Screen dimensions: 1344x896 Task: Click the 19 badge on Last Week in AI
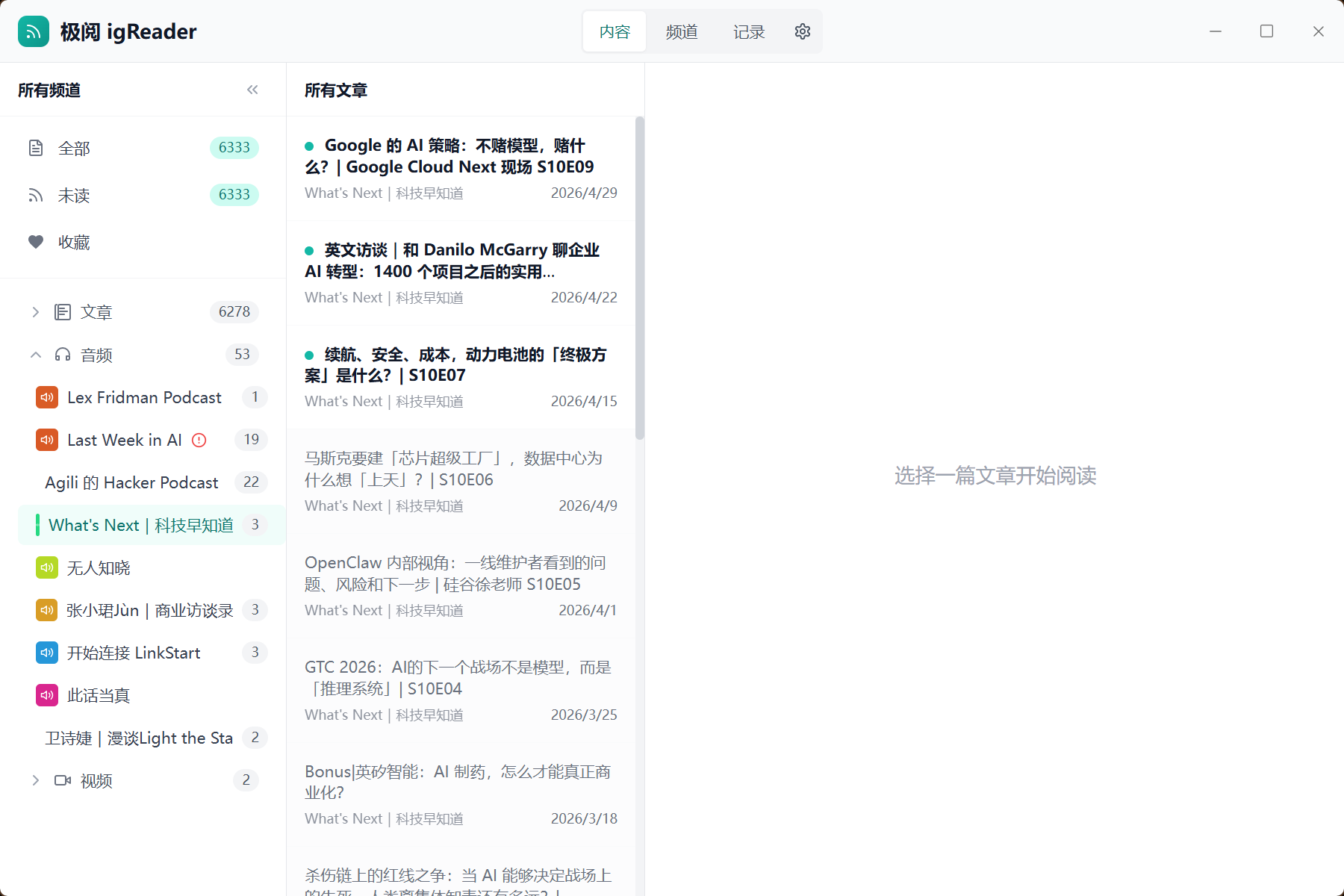[251, 440]
